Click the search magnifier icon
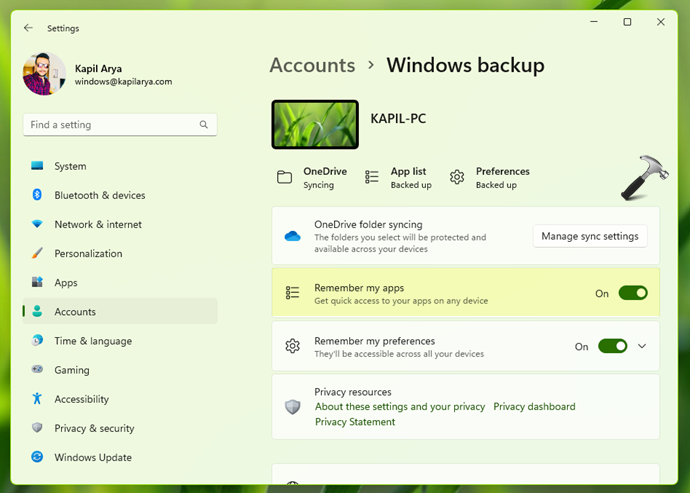This screenshot has width=690, height=493. pyautogui.click(x=204, y=125)
